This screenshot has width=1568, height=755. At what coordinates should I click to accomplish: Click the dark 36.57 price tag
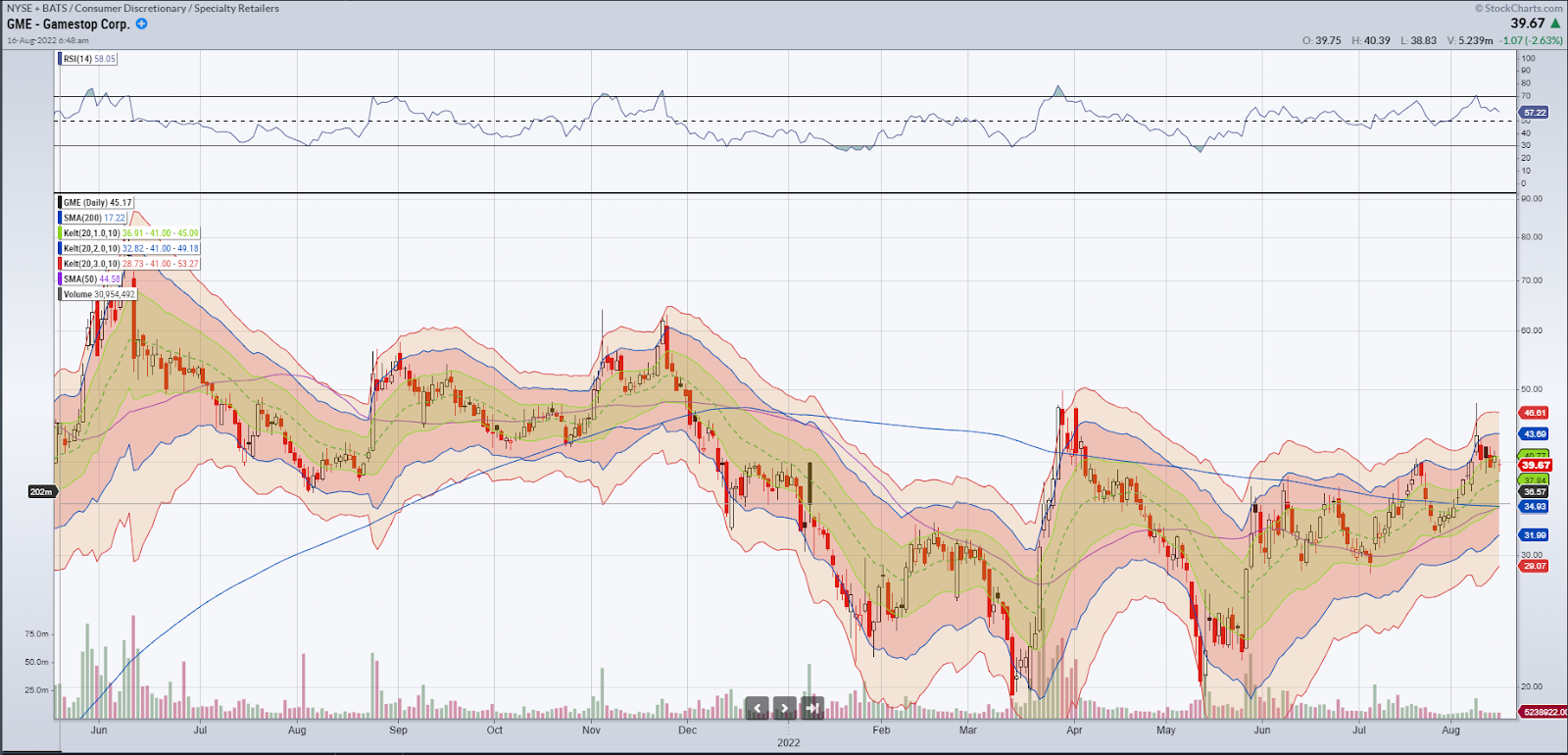click(x=1535, y=492)
